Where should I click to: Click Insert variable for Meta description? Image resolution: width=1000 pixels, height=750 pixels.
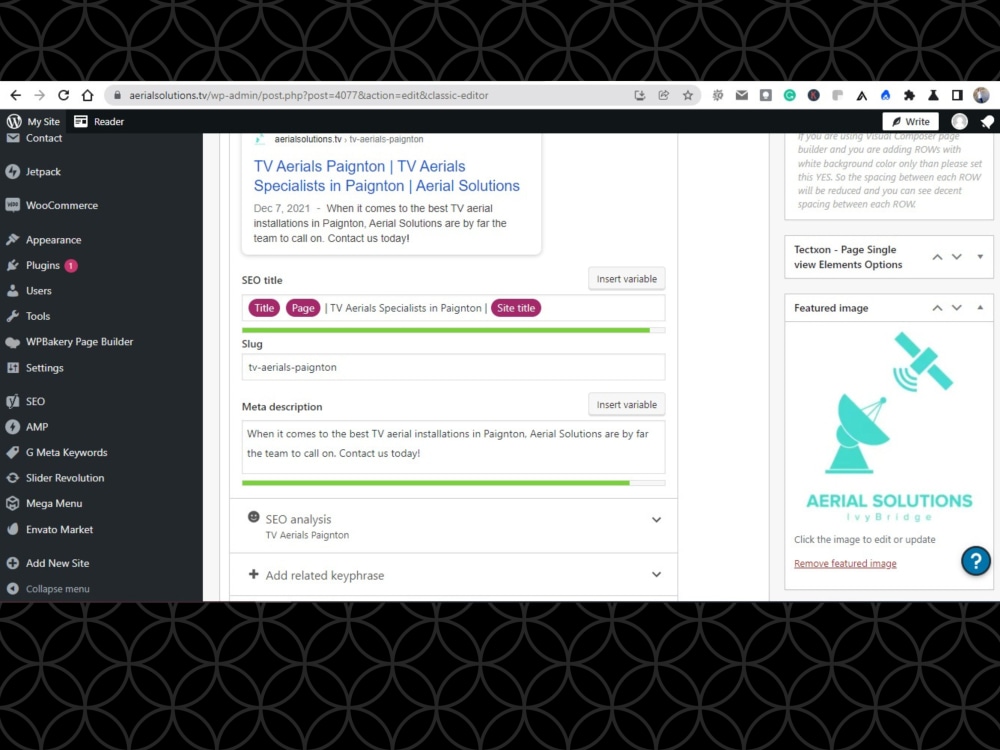pyautogui.click(x=626, y=404)
